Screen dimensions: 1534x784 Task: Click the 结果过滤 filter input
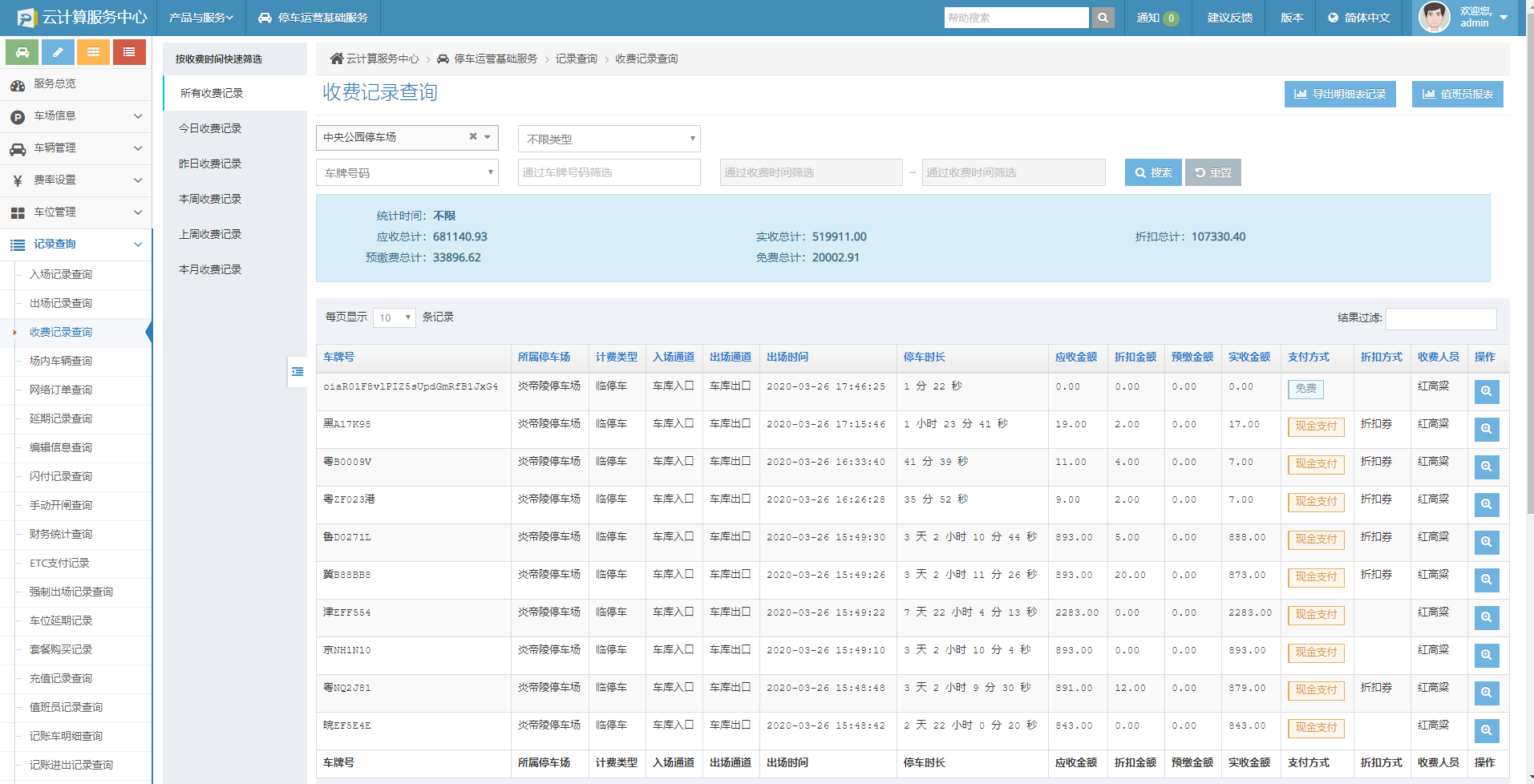coord(1440,318)
